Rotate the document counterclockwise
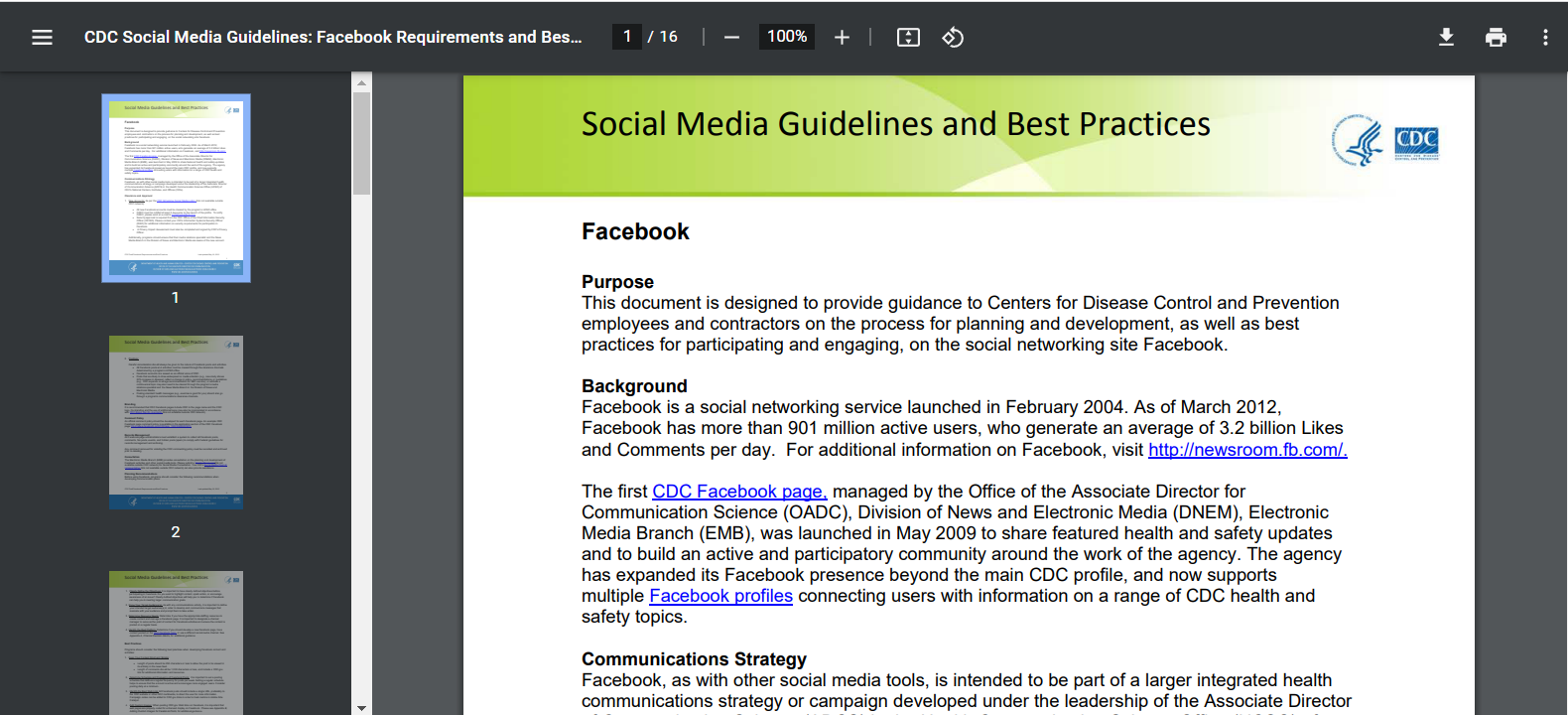Screen dimensions: 1568x715 point(953,38)
